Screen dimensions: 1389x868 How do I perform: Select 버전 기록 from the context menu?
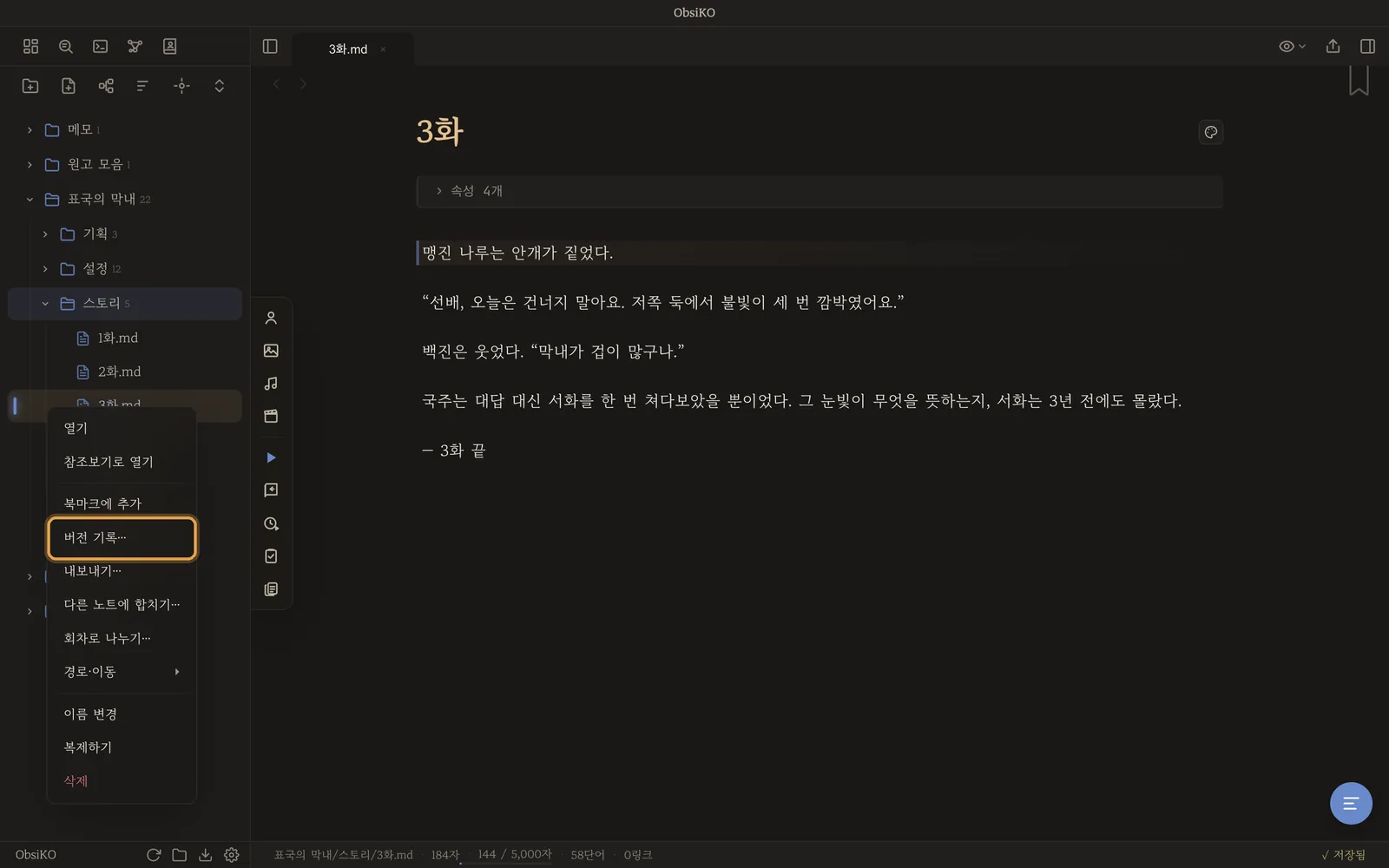point(122,538)
